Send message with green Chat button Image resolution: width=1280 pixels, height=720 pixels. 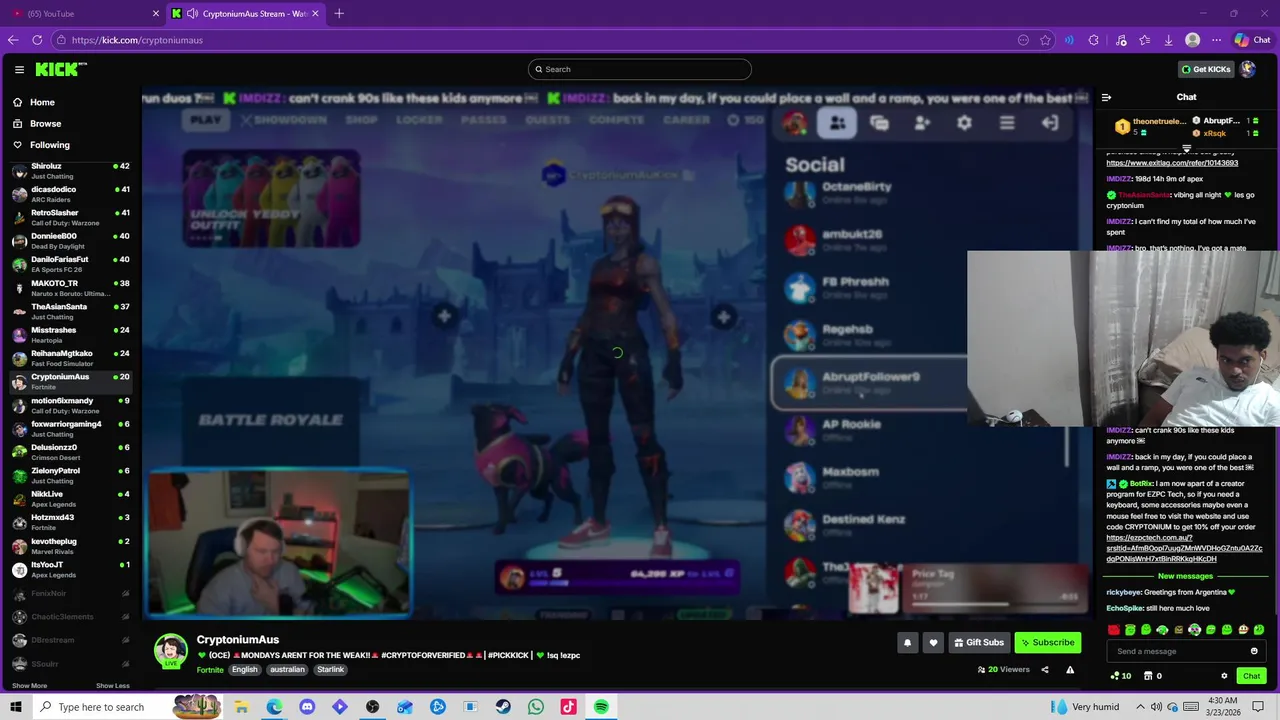point(1251,676)
